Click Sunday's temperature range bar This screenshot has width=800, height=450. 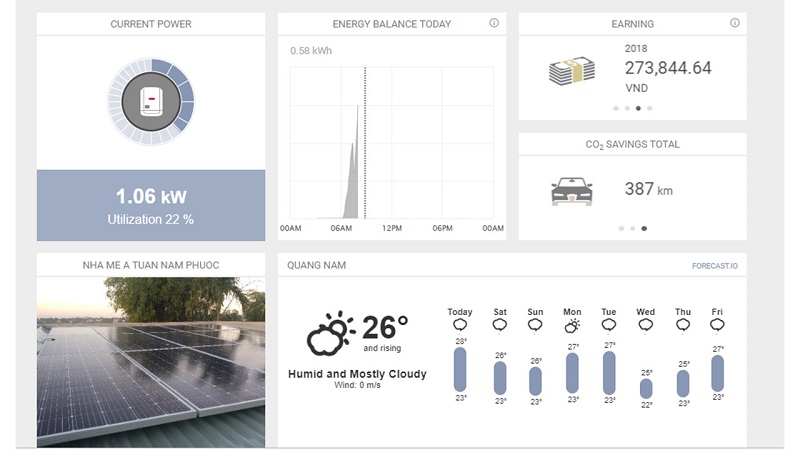[535, 381]
